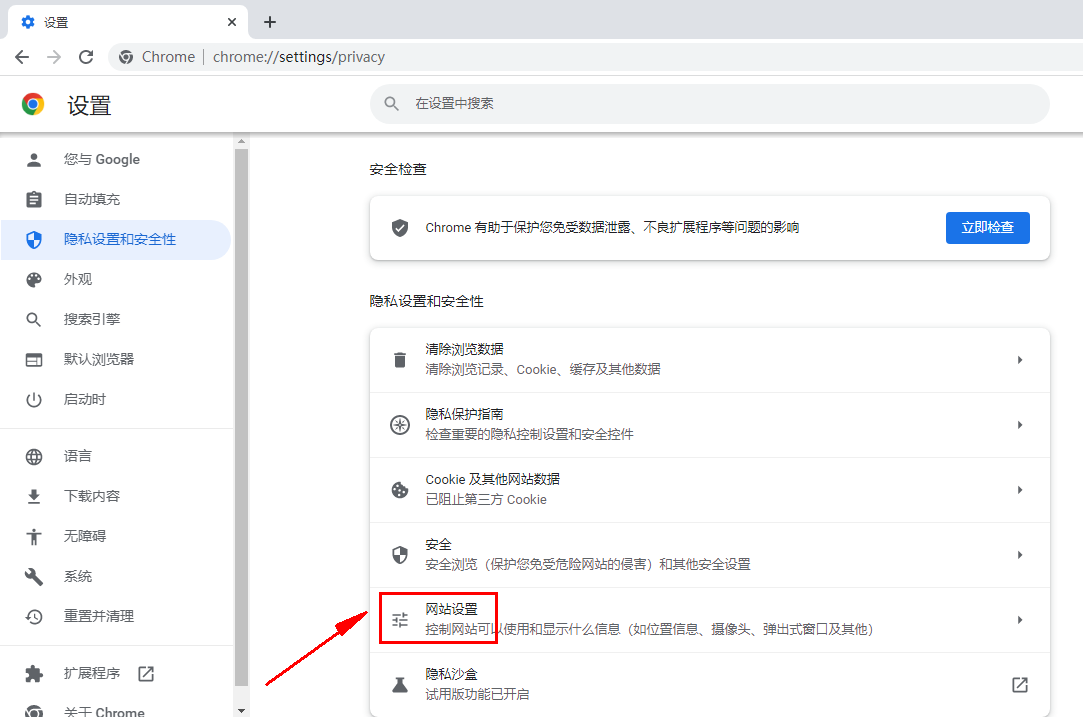Screen dimensions: 1083x717
Task: Open external link icon for 隐私沙盒
Action: point(1019,685)
